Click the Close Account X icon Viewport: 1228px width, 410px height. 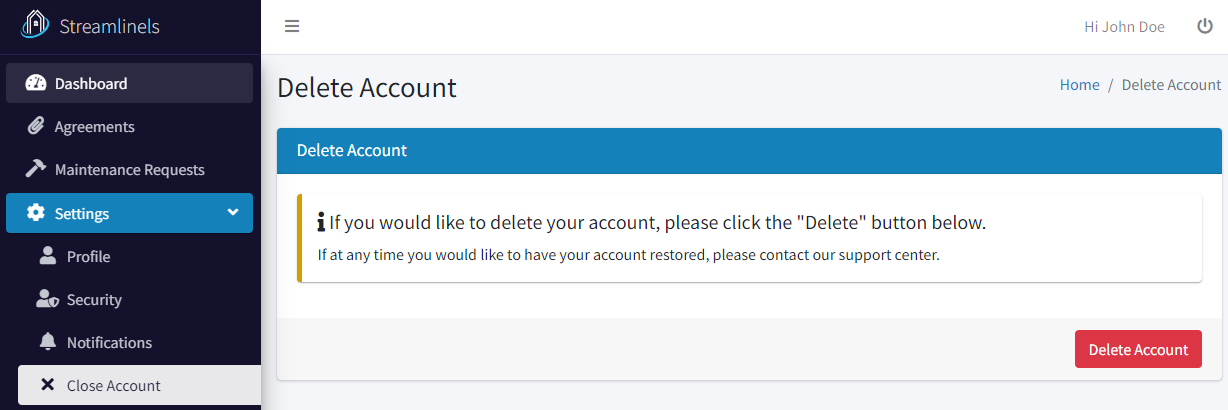click(x=47, y=385)
